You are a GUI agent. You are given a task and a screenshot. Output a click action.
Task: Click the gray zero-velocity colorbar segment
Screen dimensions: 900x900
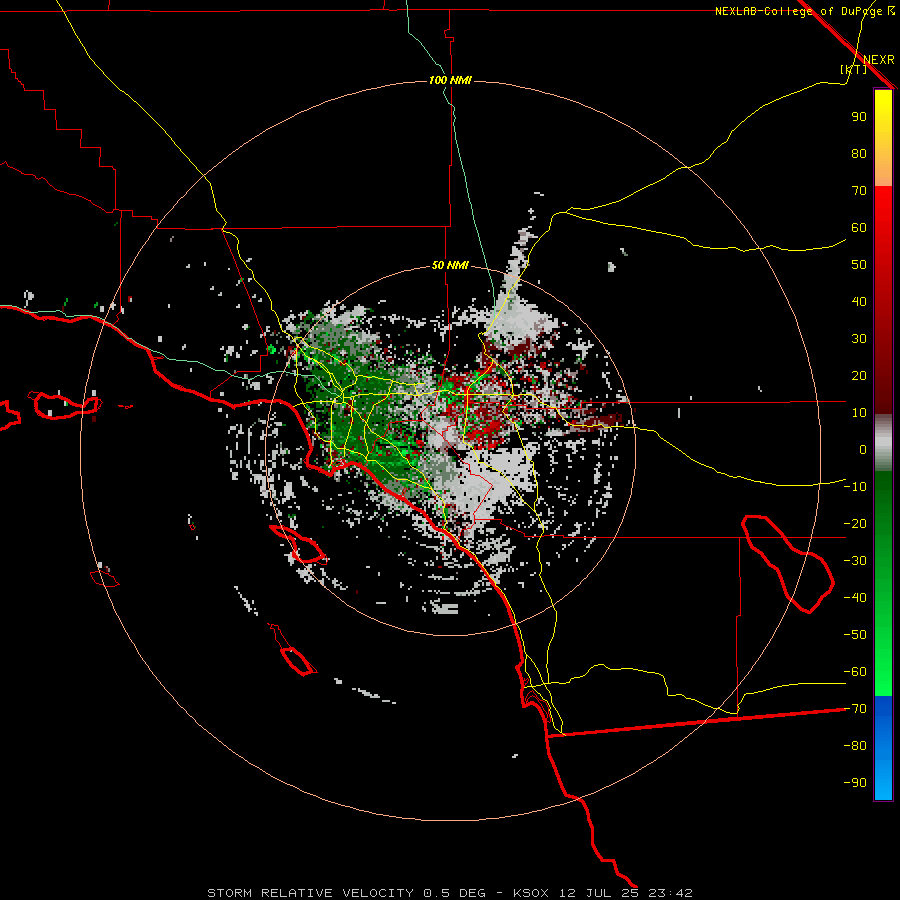[x=883, y=443]
